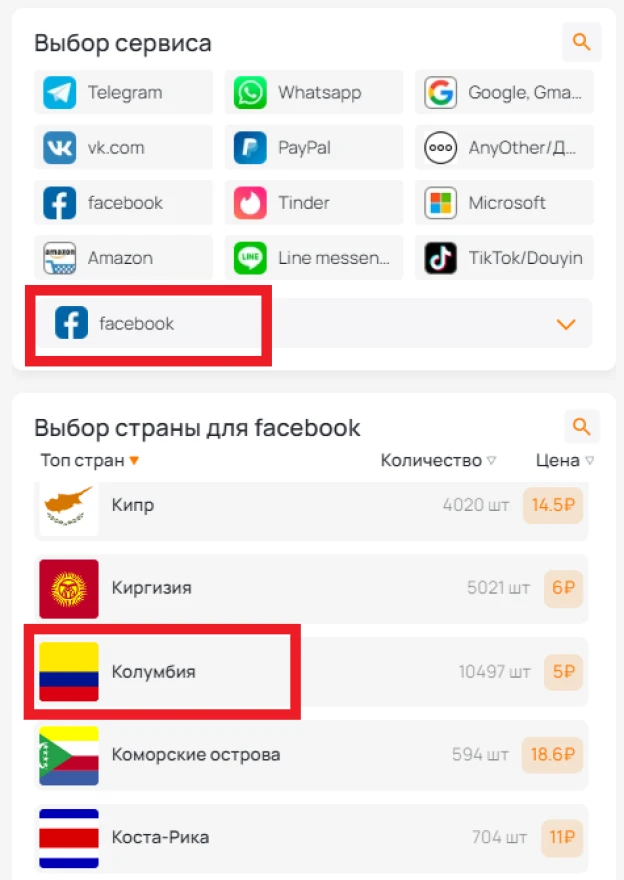Click the 14.5₽ price for Кипр
624x880 pixels.
[x=553, y=505]
